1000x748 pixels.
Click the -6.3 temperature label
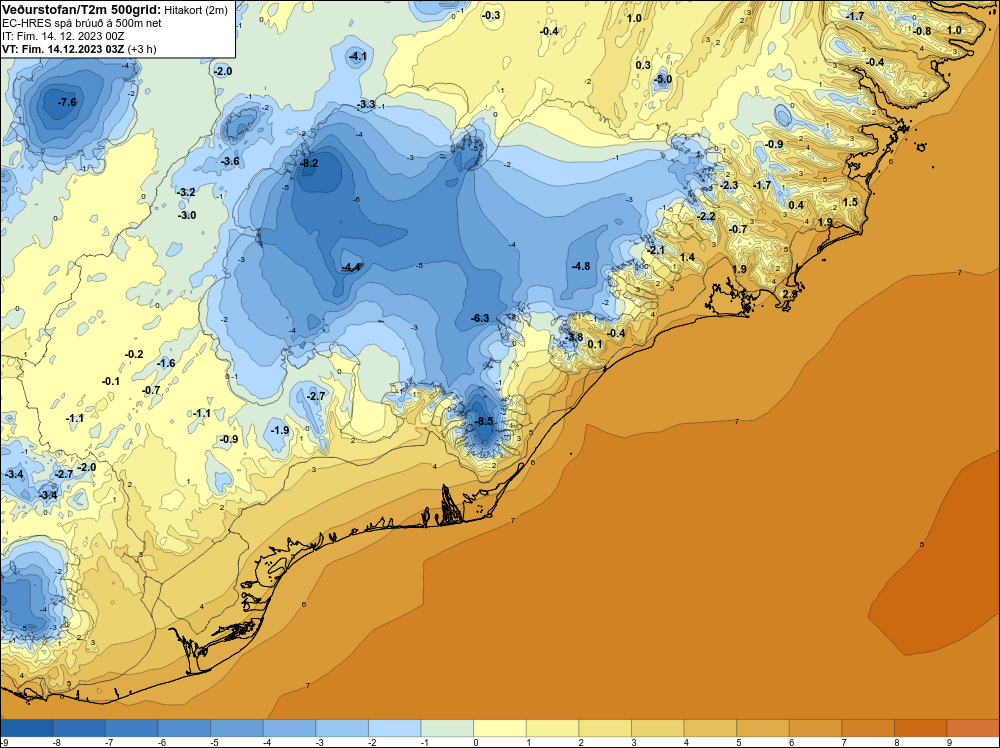tap(480, 318)
